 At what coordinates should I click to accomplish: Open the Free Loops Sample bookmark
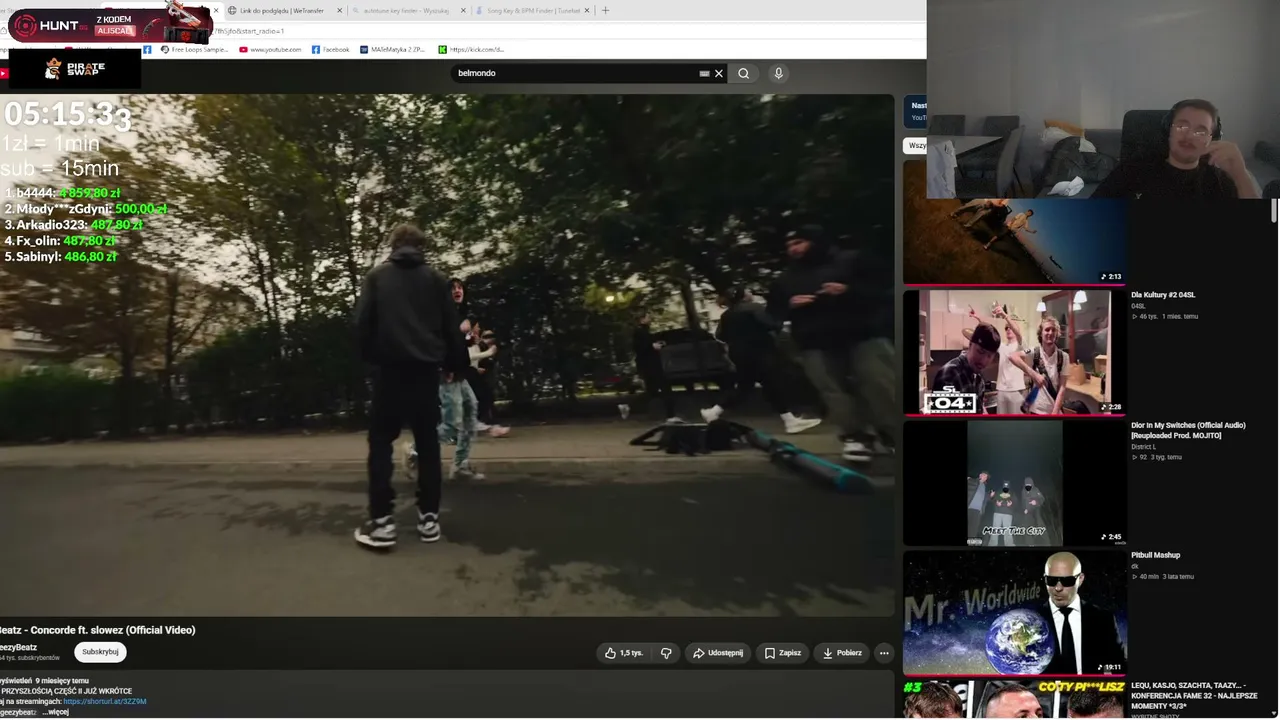pos(194,49)
